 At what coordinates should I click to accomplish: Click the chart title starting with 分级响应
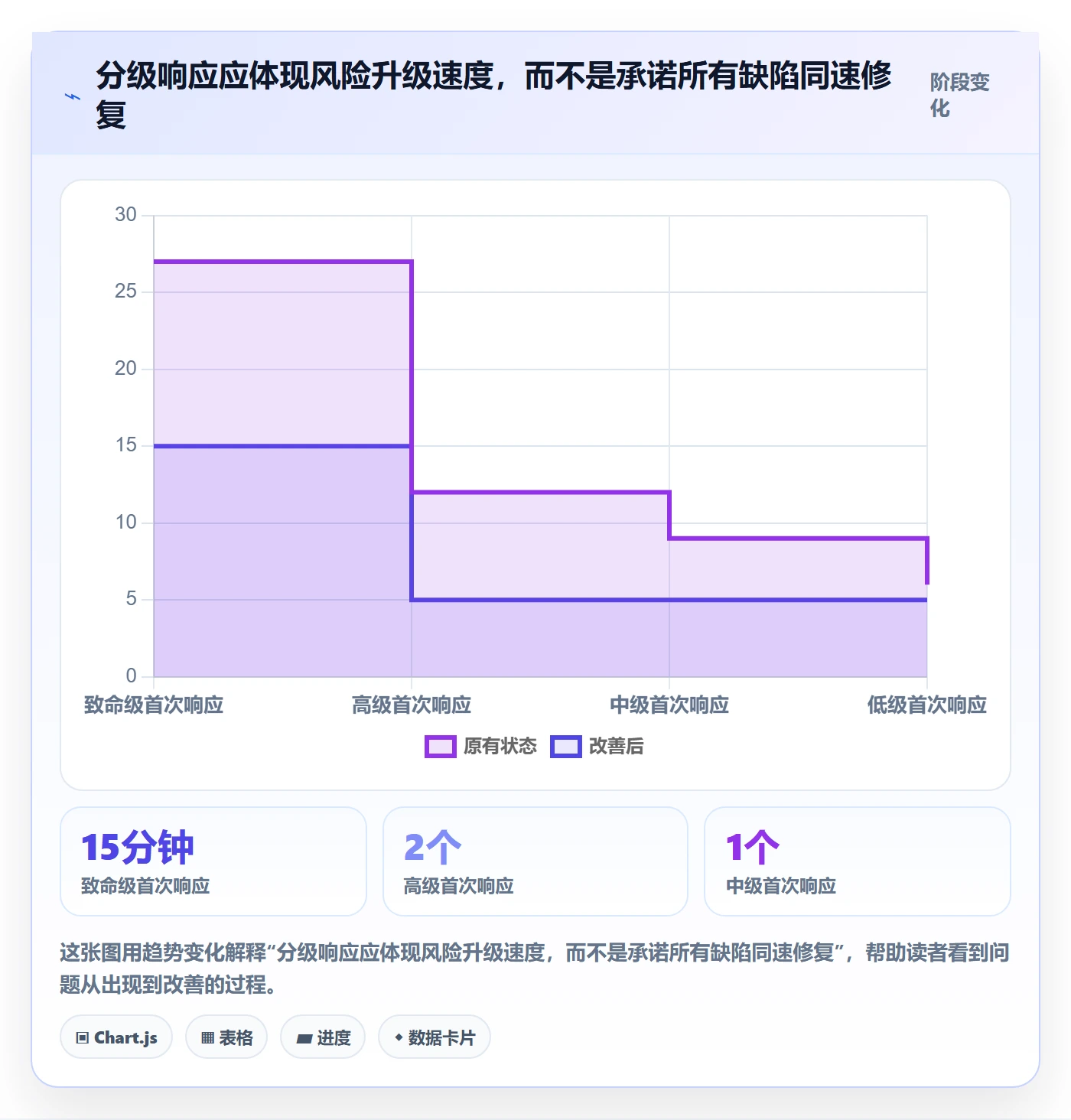[494, 95]
